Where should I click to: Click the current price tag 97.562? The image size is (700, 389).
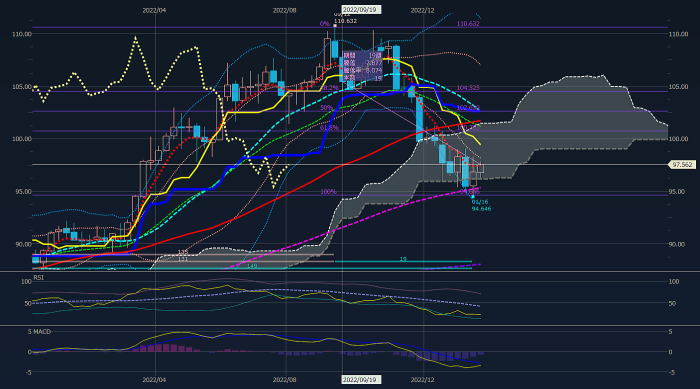click(682, 165)
